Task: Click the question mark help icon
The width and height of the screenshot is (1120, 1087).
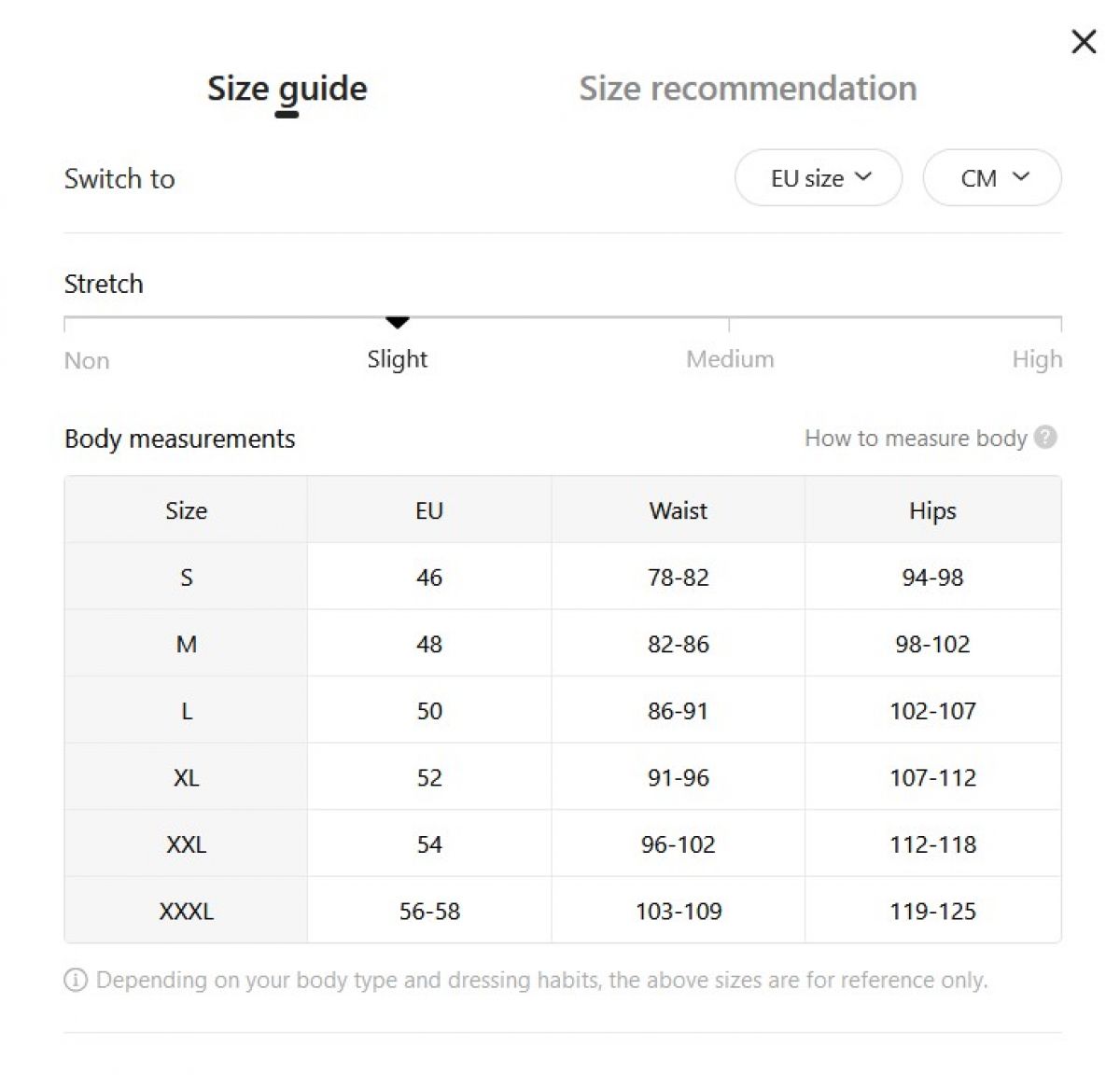Action: [1046, 437]
